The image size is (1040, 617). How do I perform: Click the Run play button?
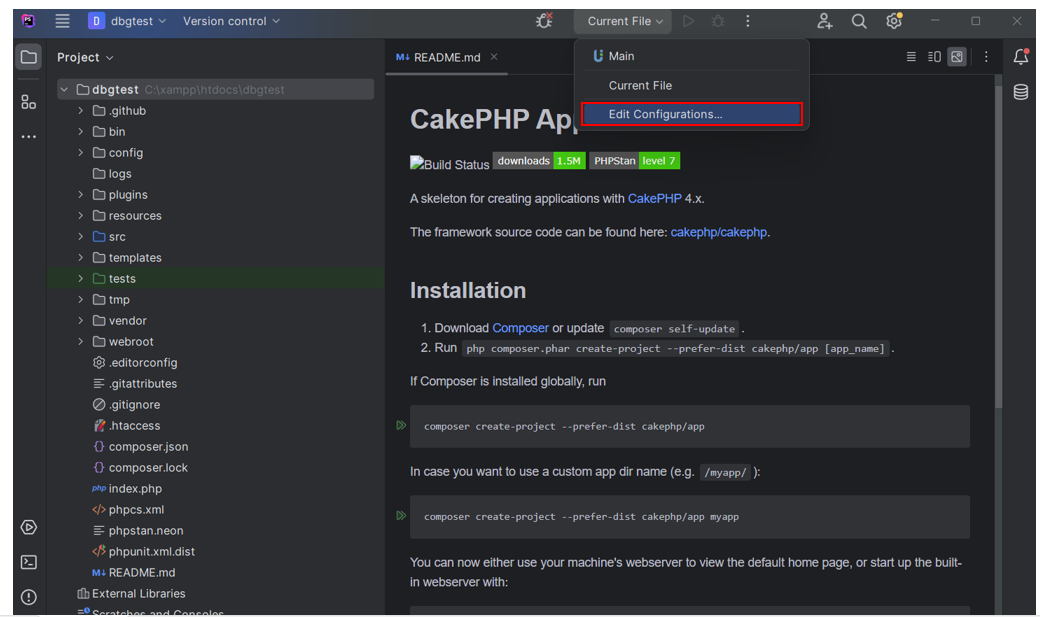pos(688,21)
